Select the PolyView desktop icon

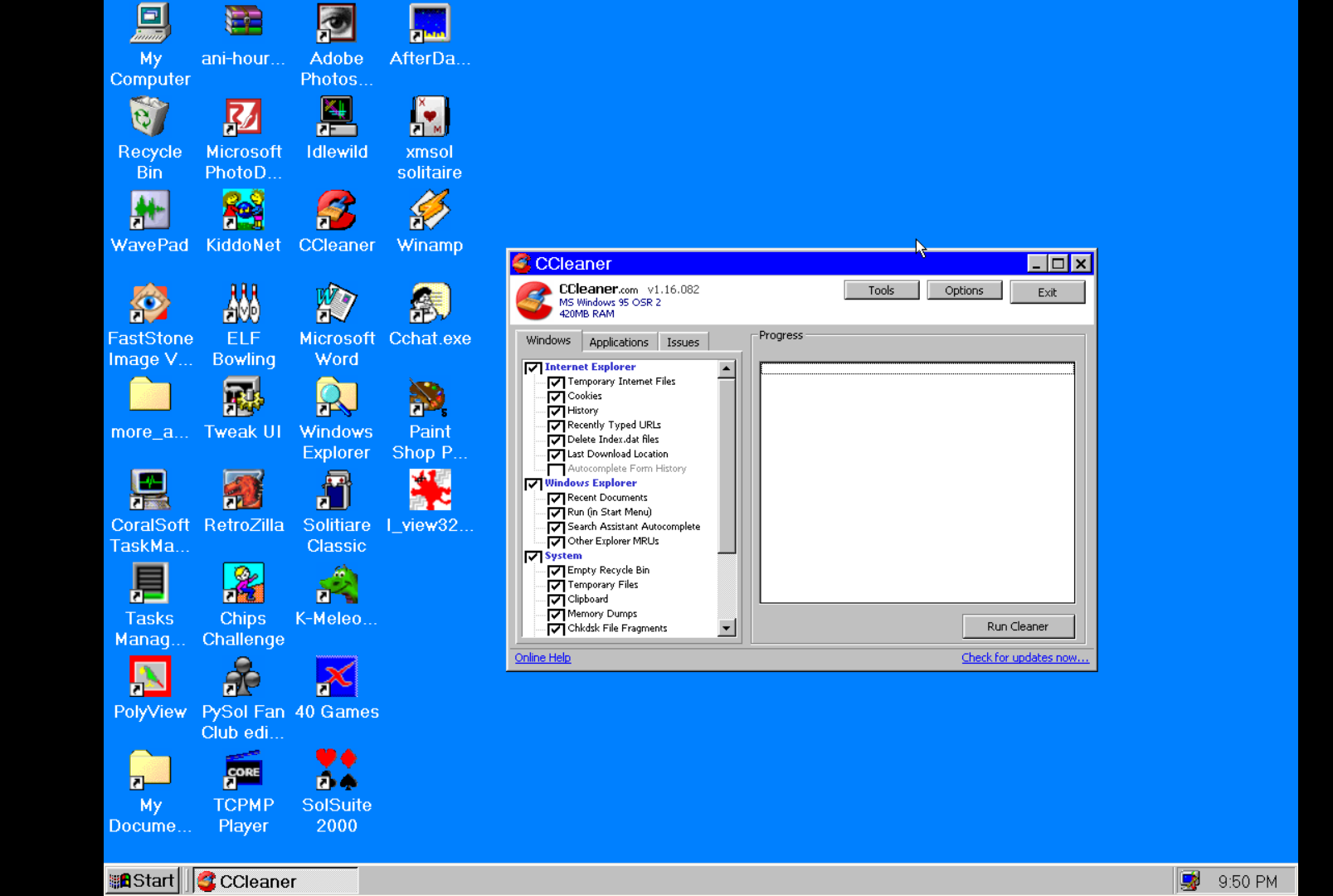pos(149,677)
